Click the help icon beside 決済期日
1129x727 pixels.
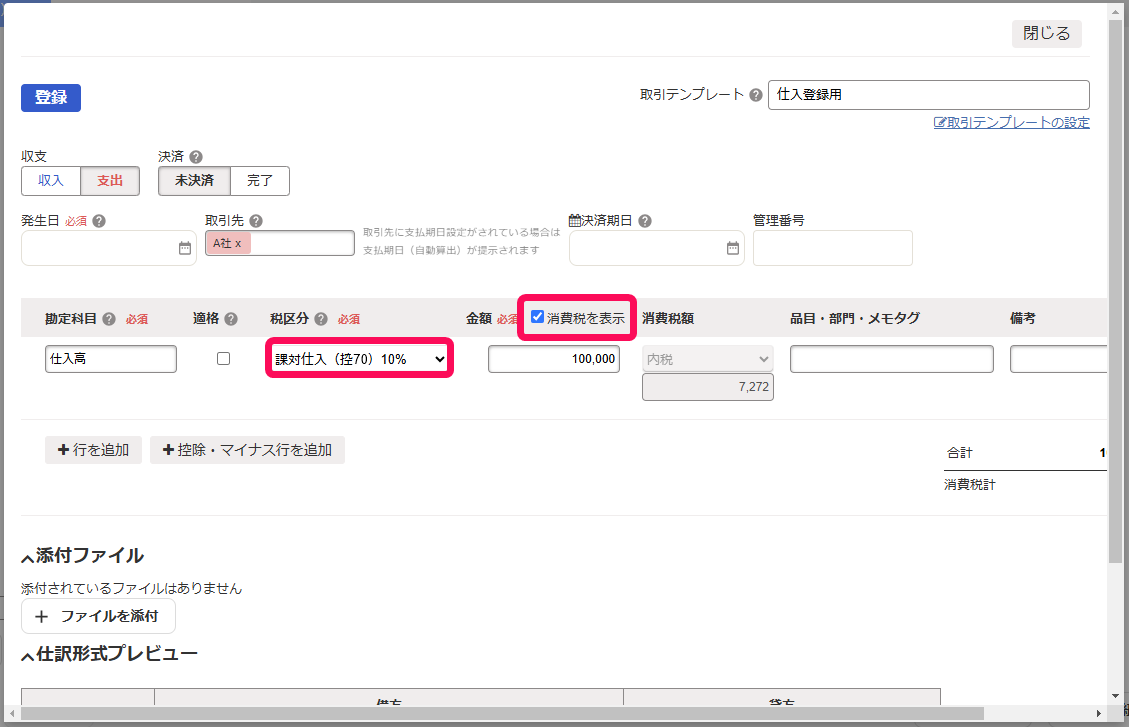pos(645,221)
